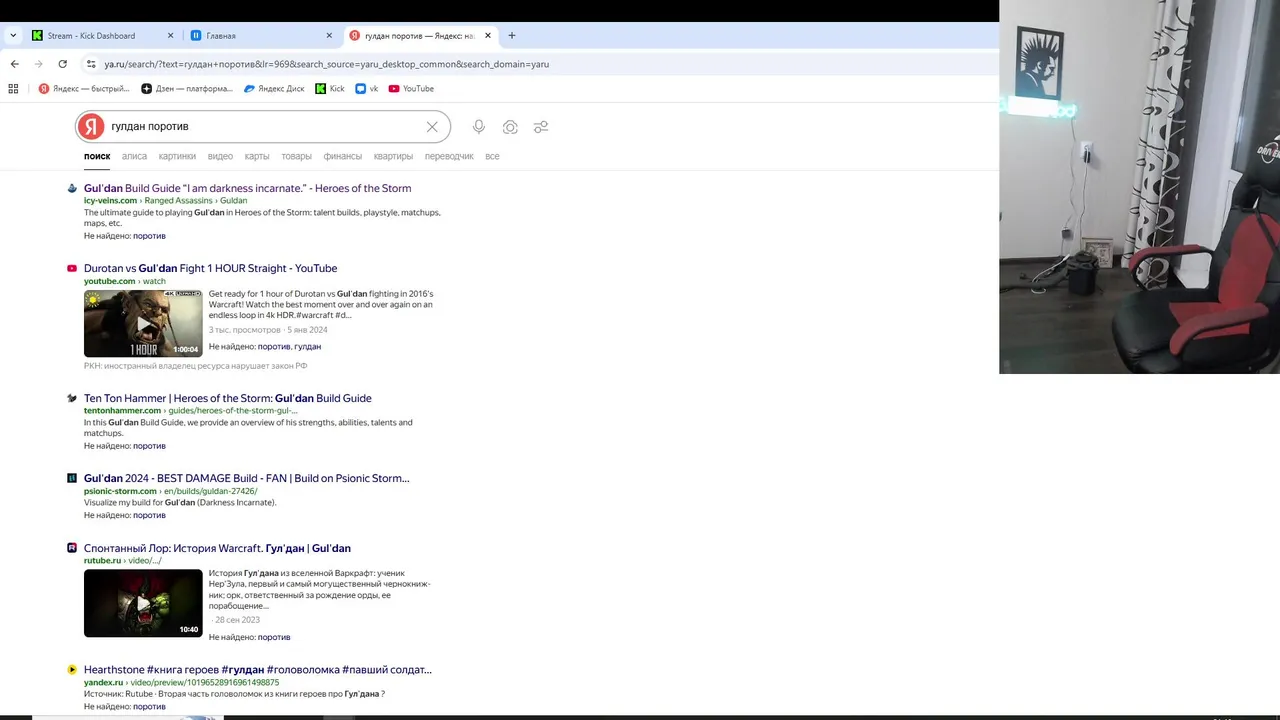This screenshot has width=1280, height=720.
Task: Reload the current page
Action: (x=62, y=64)
